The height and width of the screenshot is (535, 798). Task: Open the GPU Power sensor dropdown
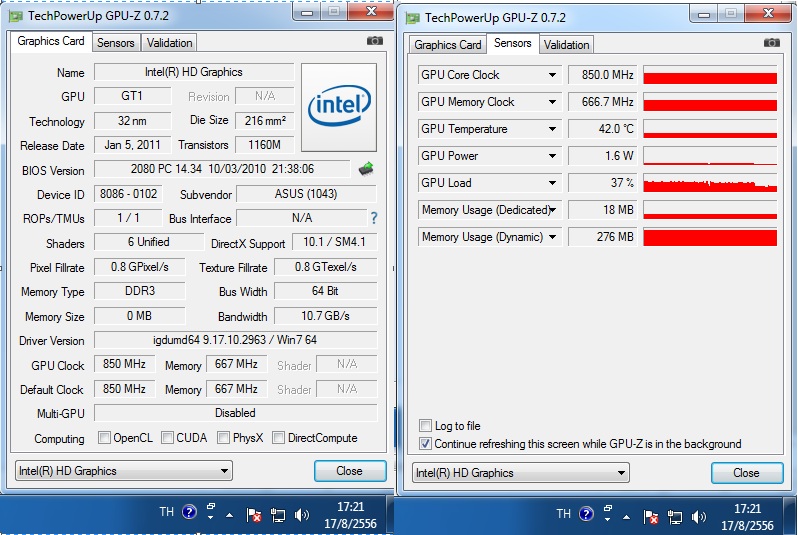pyautogui.click(x=552, y=156)
